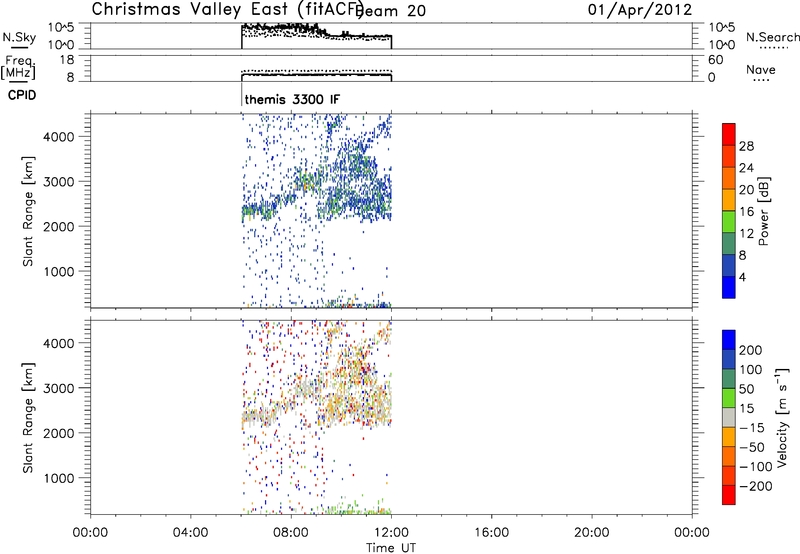Click 'Slant Range [km]' label of velocity panel
The height and width of the screenshot is (554, 800).
[28, 418]
